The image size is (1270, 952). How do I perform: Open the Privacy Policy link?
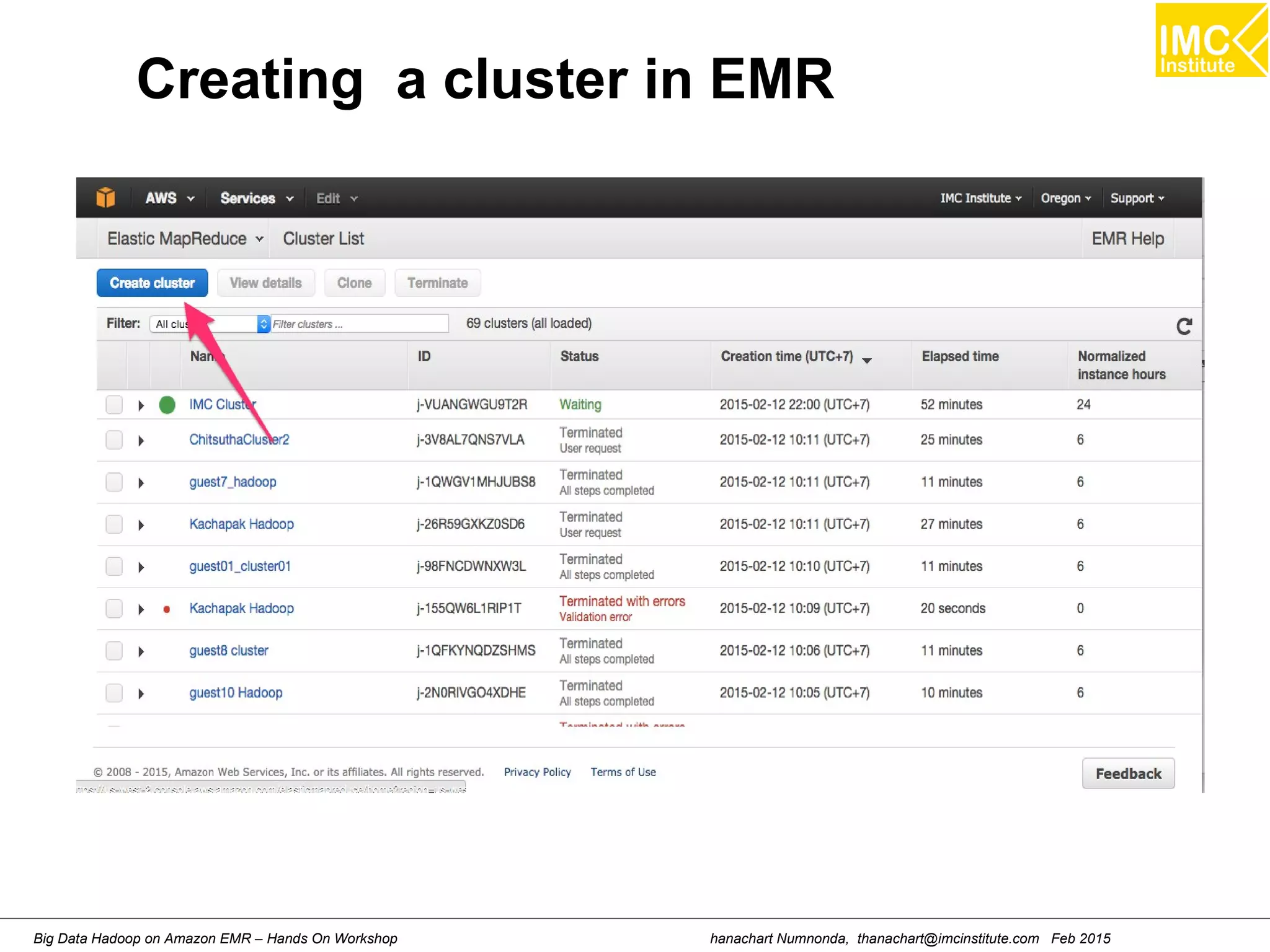[537, 772]
